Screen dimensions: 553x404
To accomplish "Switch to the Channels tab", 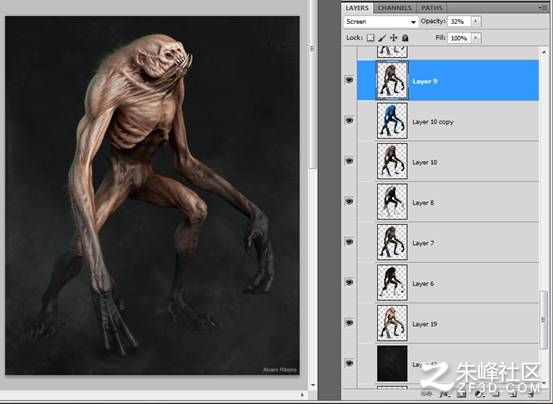I will click(395, 8).
